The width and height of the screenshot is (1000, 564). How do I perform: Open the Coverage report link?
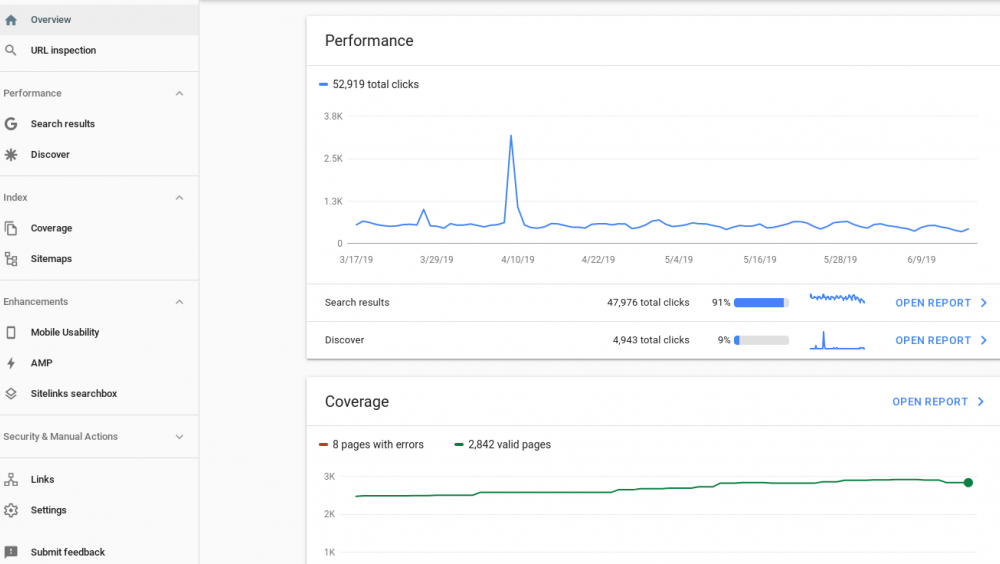[938, 402]
